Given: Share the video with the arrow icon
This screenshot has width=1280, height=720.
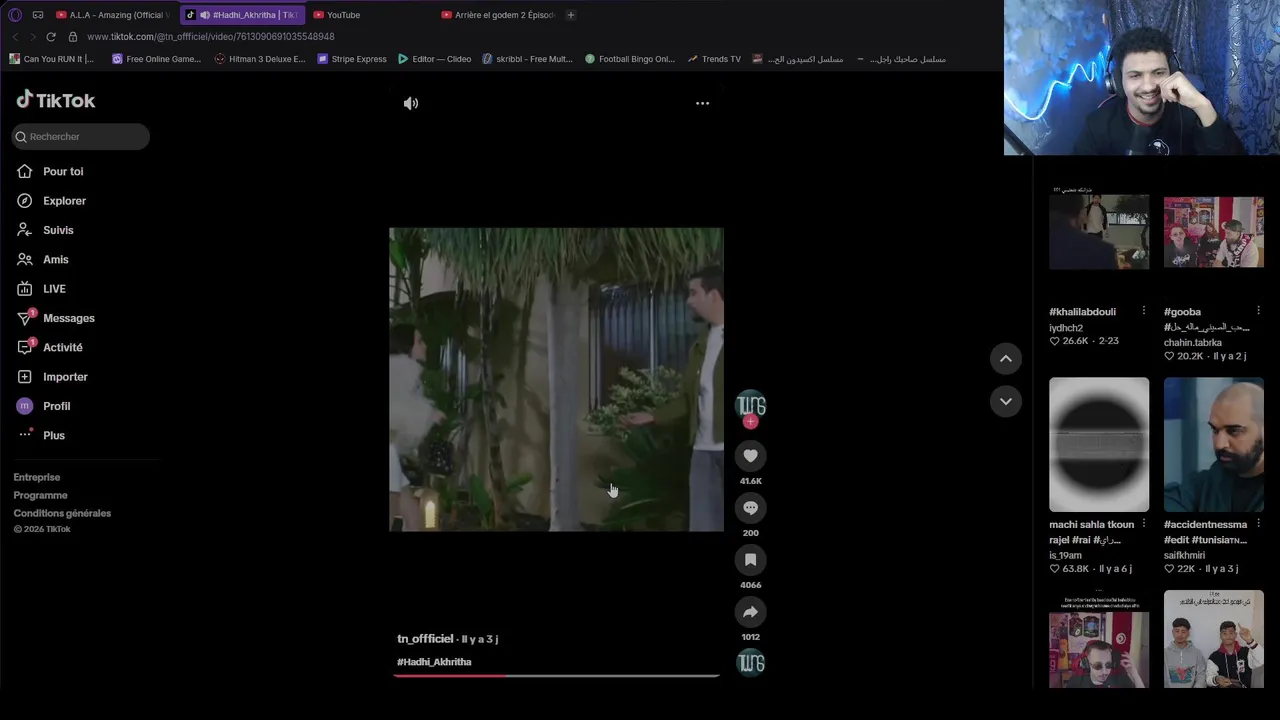Looking at the screenshot, I should (750, 612).
